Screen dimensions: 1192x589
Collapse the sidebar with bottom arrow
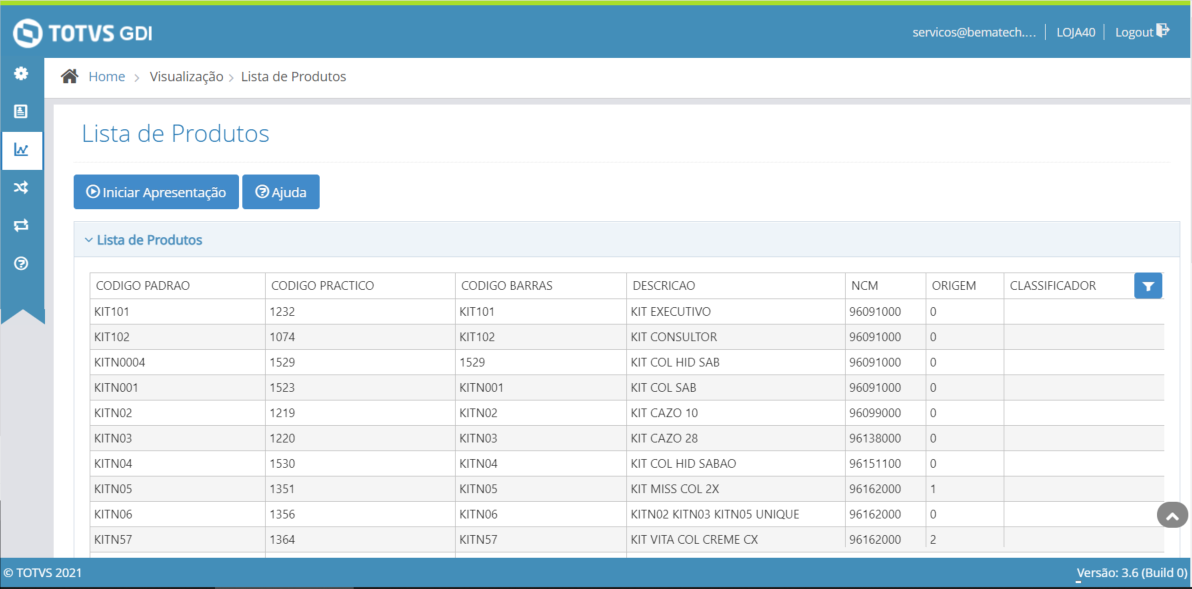pyautogui.click(x=23, y=316)
